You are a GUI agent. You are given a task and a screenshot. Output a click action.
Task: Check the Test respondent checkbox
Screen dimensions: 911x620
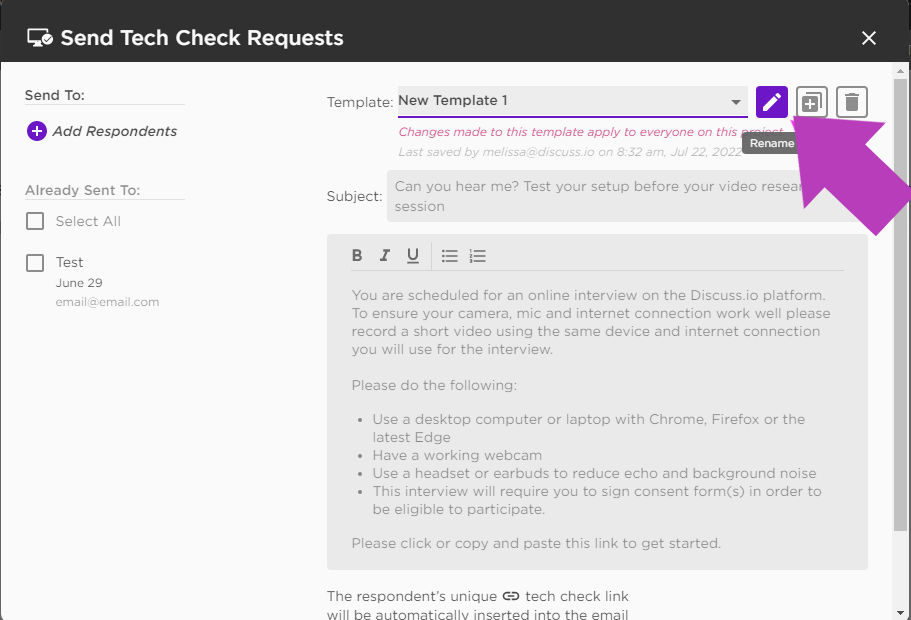(x=35, y=263)
